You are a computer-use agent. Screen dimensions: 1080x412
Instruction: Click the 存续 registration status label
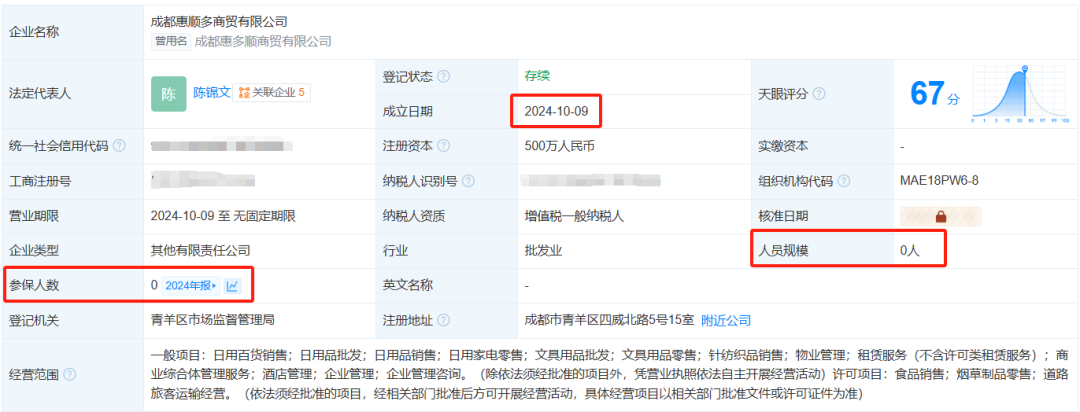pos(536,76)
